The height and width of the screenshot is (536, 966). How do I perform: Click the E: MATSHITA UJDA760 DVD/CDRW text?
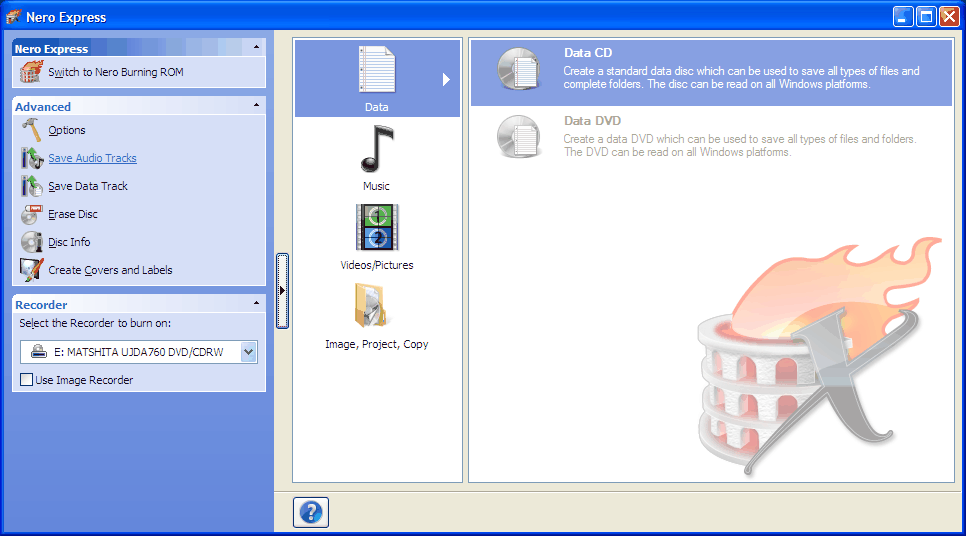tap(139, 352)
